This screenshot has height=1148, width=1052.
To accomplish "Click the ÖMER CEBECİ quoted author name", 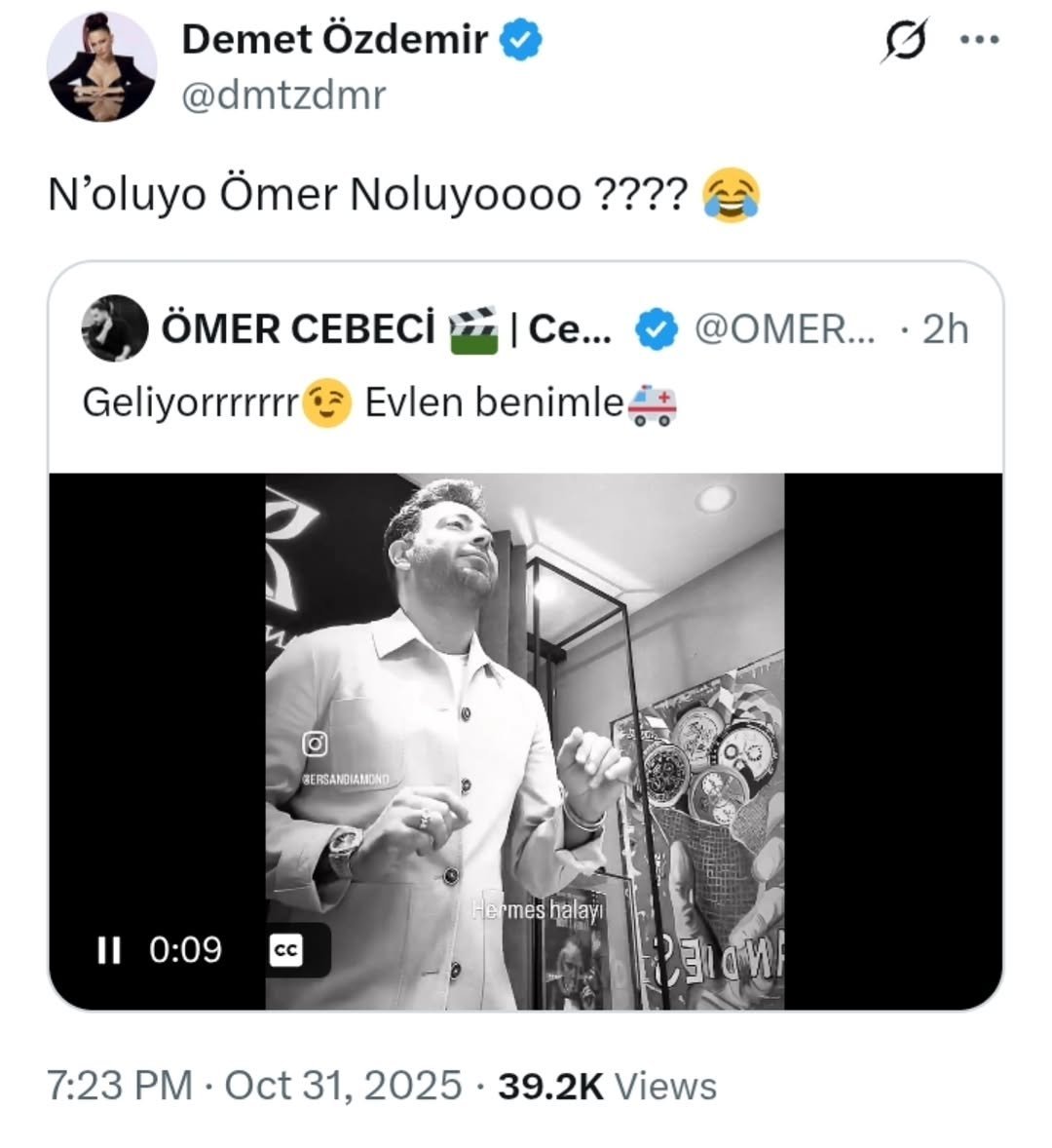I will [x=298, y=329].
